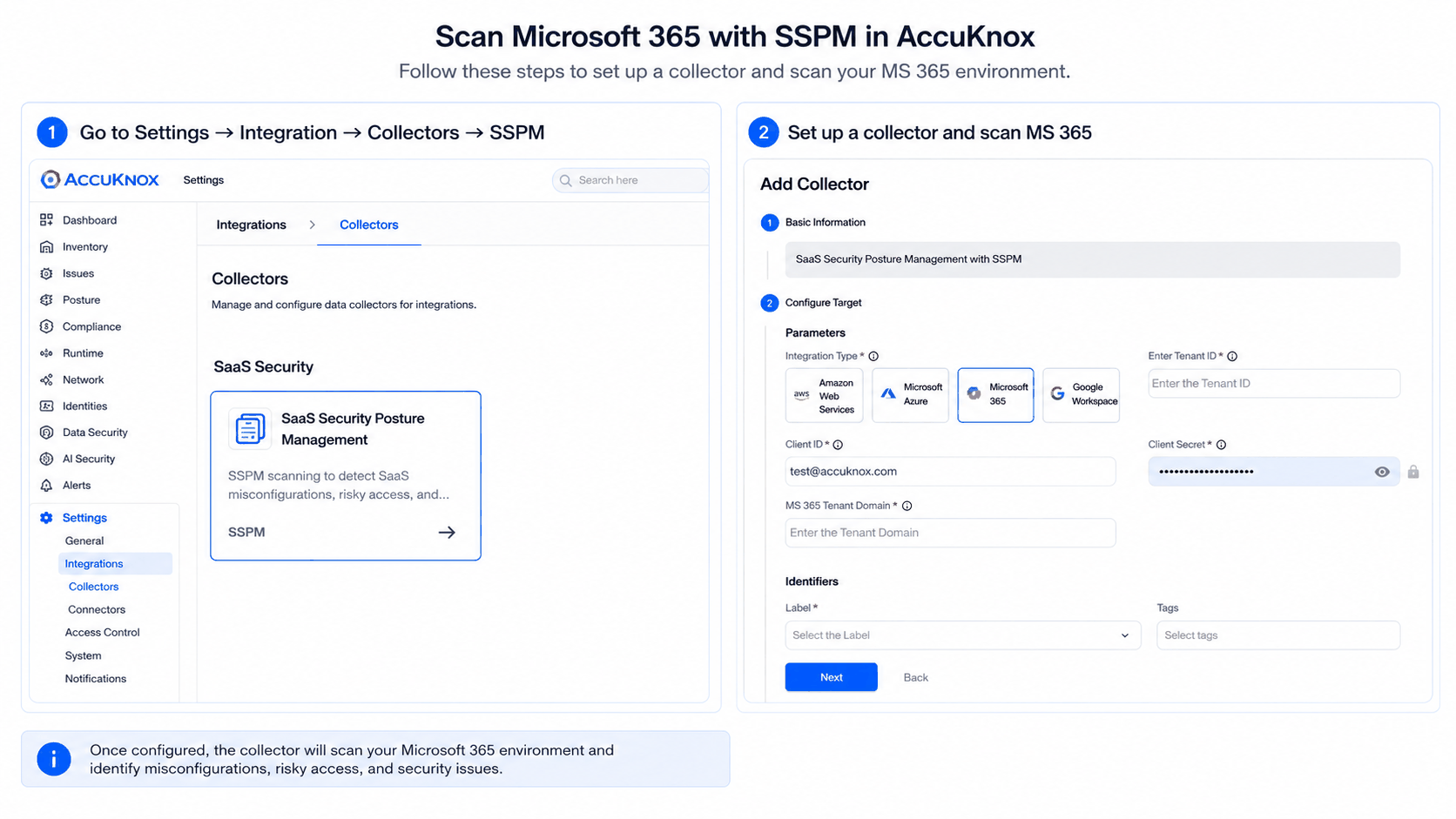Click the Network sidebar icon
Screen dimensions: 1456x819
pos(46,380)
